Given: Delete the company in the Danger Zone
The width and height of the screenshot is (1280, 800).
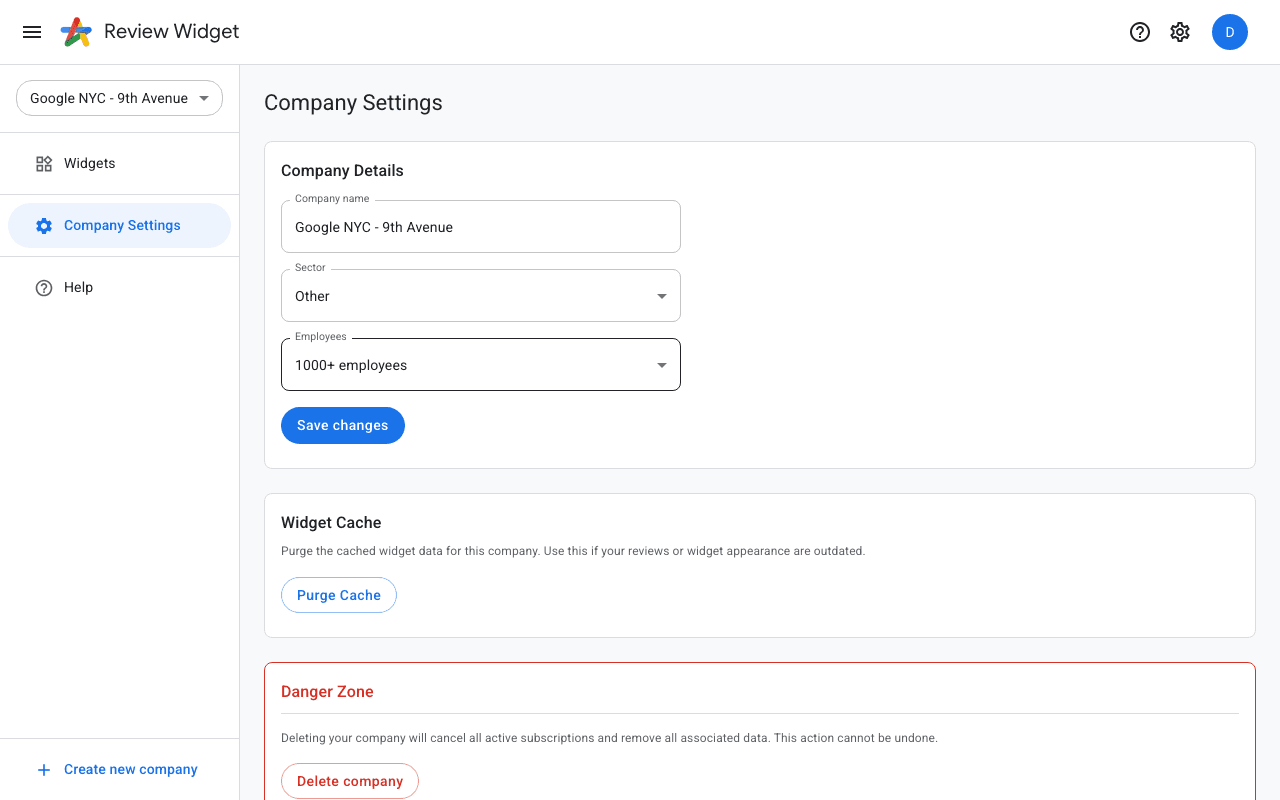Looking at the screenshot, I should coord(350,781).
